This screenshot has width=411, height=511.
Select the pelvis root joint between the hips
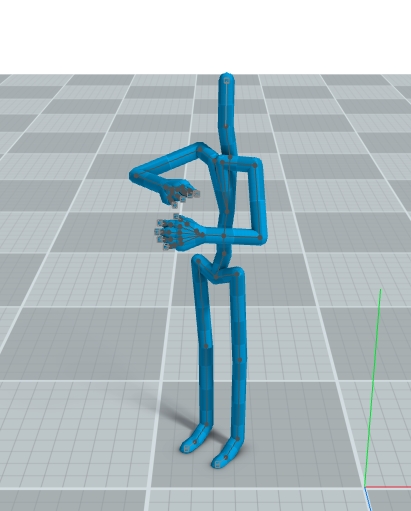[x=216, y=276]
